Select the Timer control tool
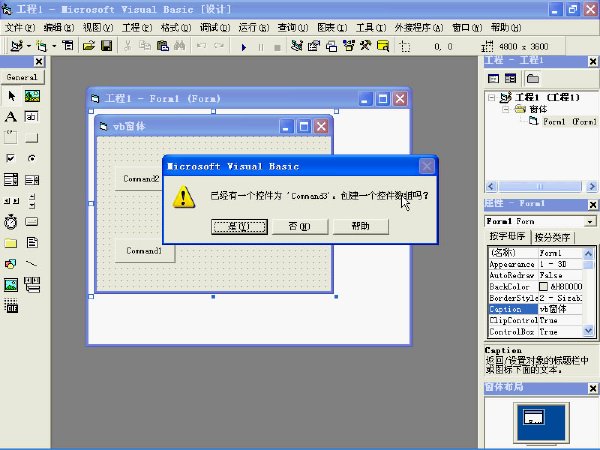Viewport: 600px width, 450px height. (11, 222)
